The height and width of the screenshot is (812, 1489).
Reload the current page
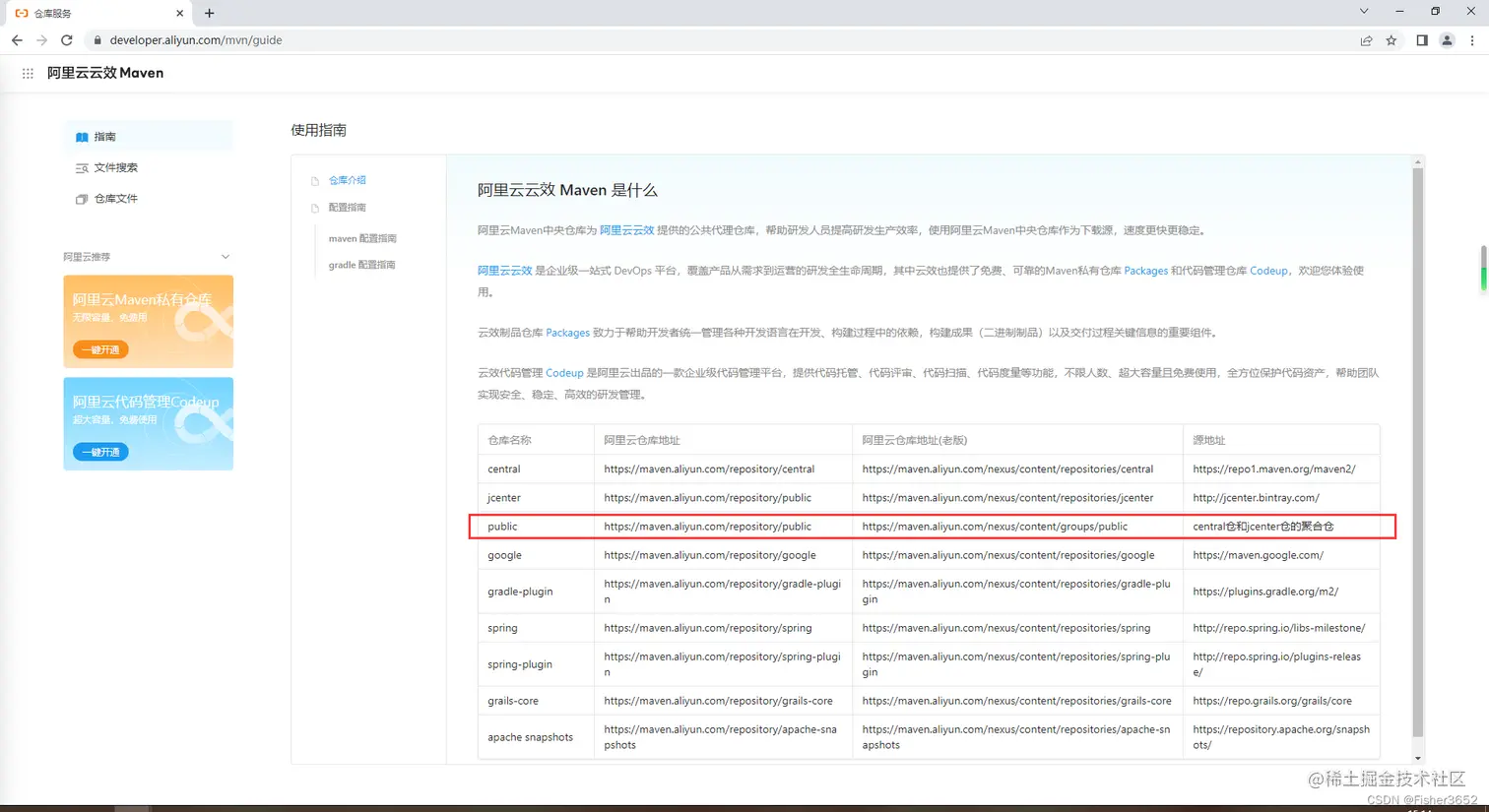coord(67,40)
